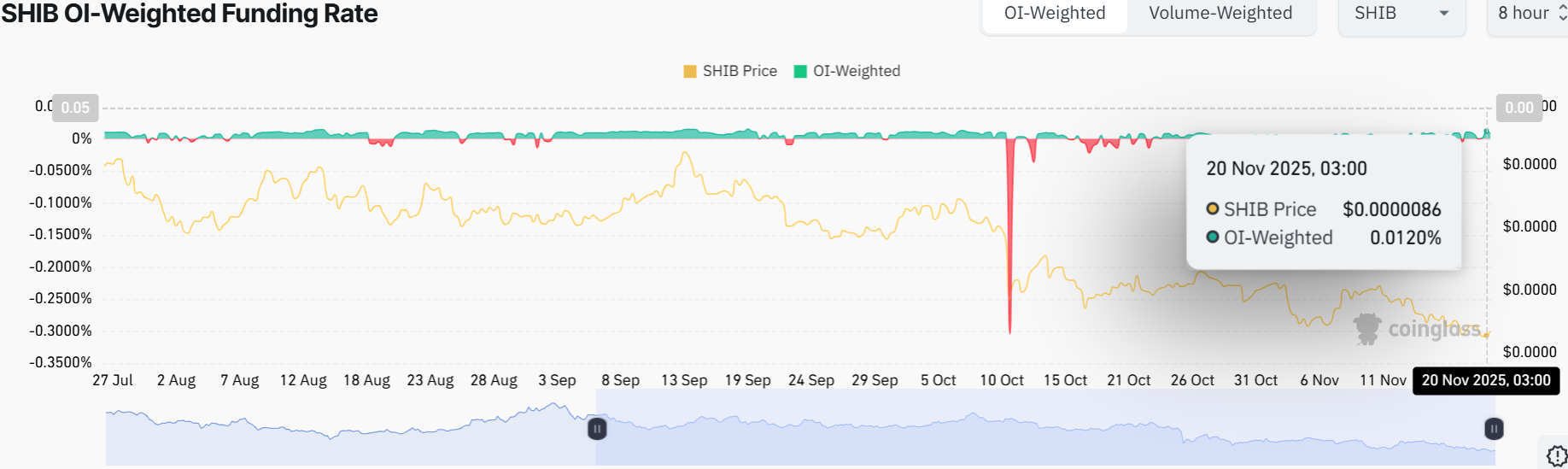Click the SHIB dropdown caret arrow

click(1444, 14)
